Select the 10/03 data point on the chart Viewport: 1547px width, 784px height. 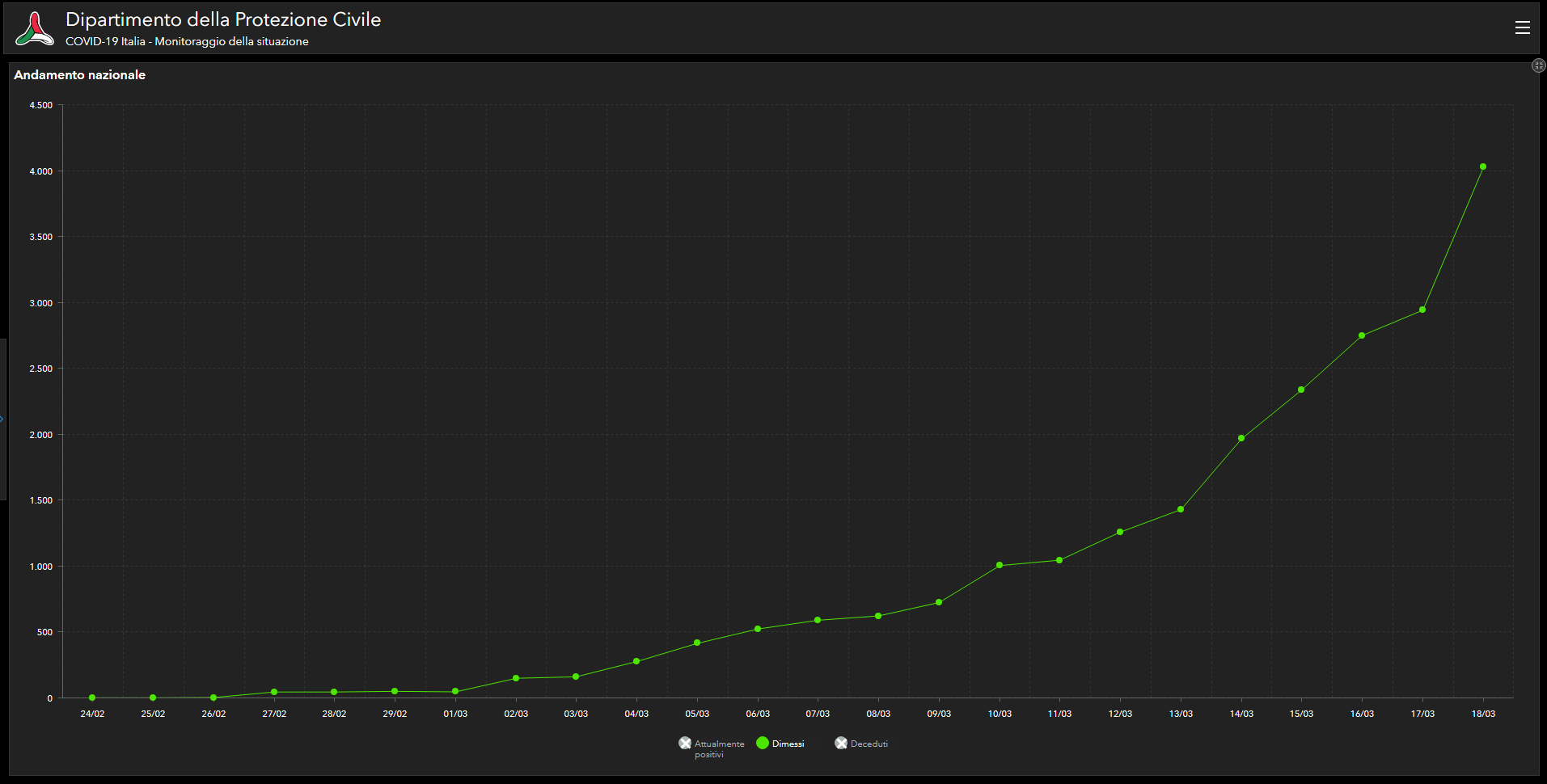point(1000,565)
